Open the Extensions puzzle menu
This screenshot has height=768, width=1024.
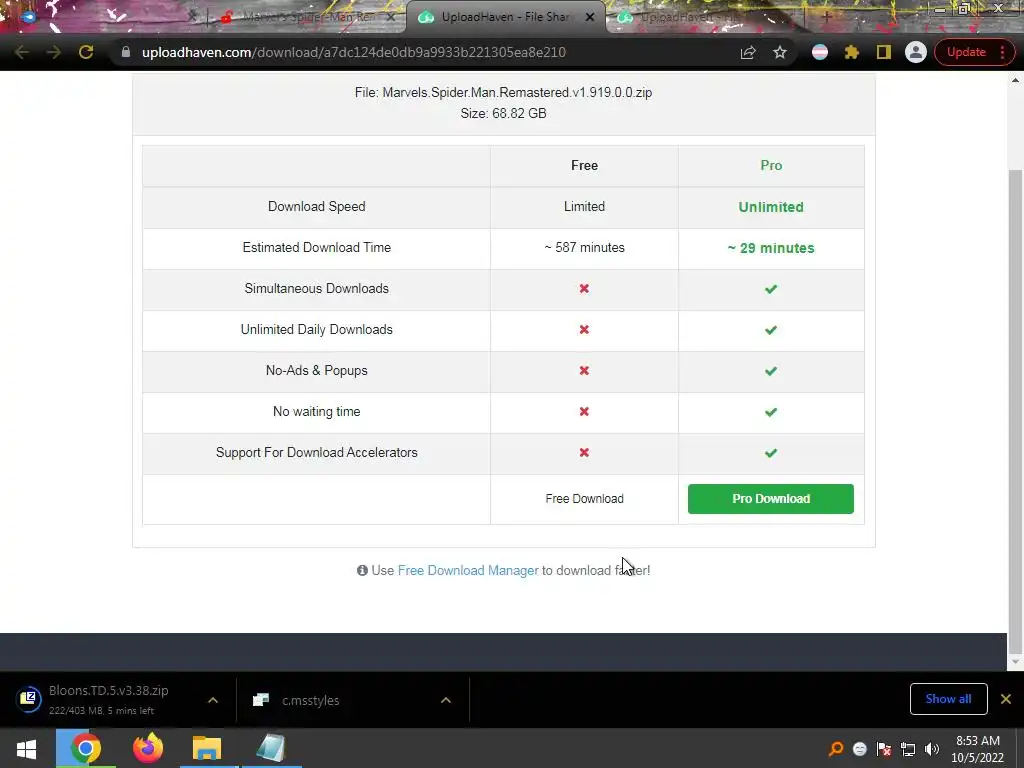coord(852,52)
